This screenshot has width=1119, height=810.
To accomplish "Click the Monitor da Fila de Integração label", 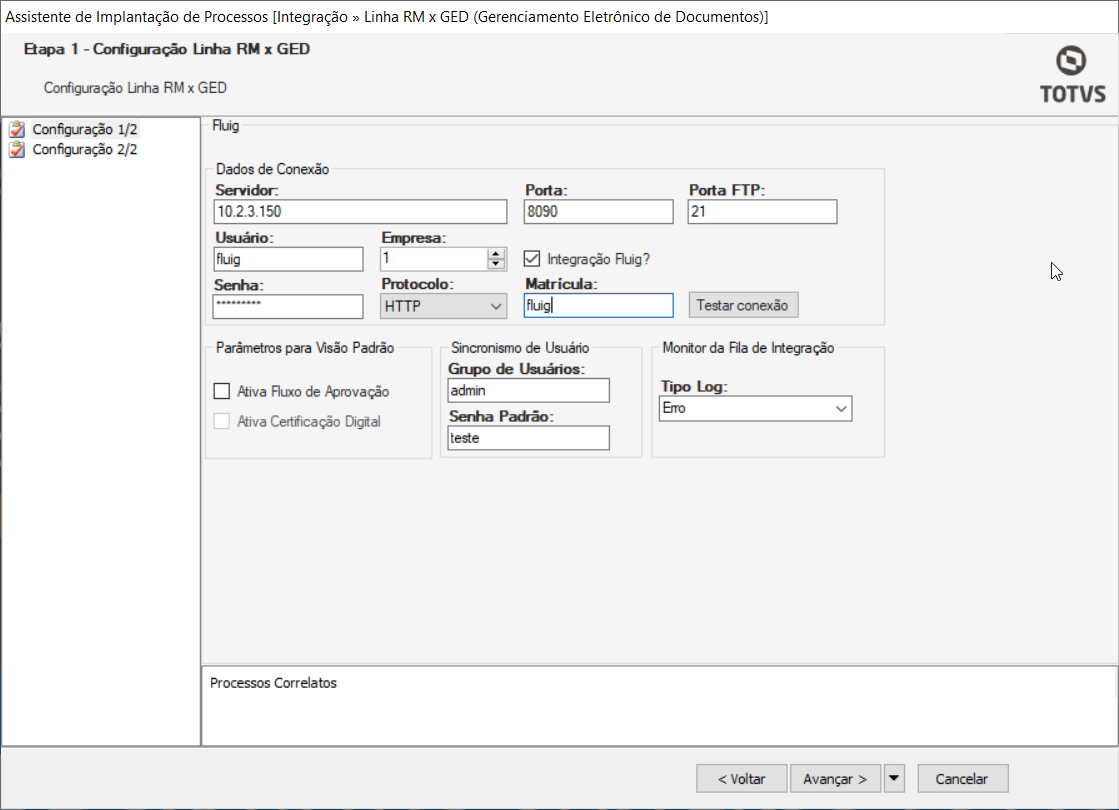I will click(748, 348).
